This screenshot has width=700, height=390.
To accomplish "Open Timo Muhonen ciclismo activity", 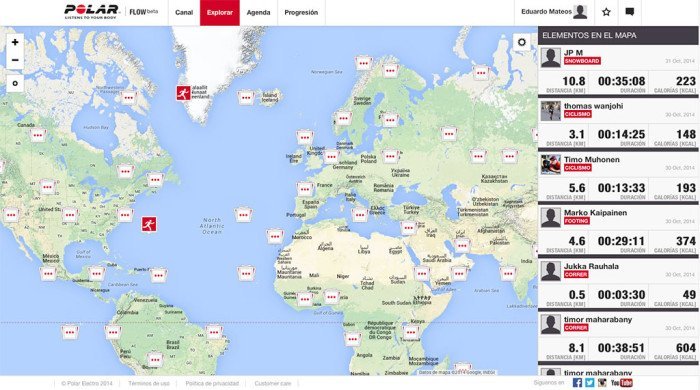I will click(x=618, y=178).
